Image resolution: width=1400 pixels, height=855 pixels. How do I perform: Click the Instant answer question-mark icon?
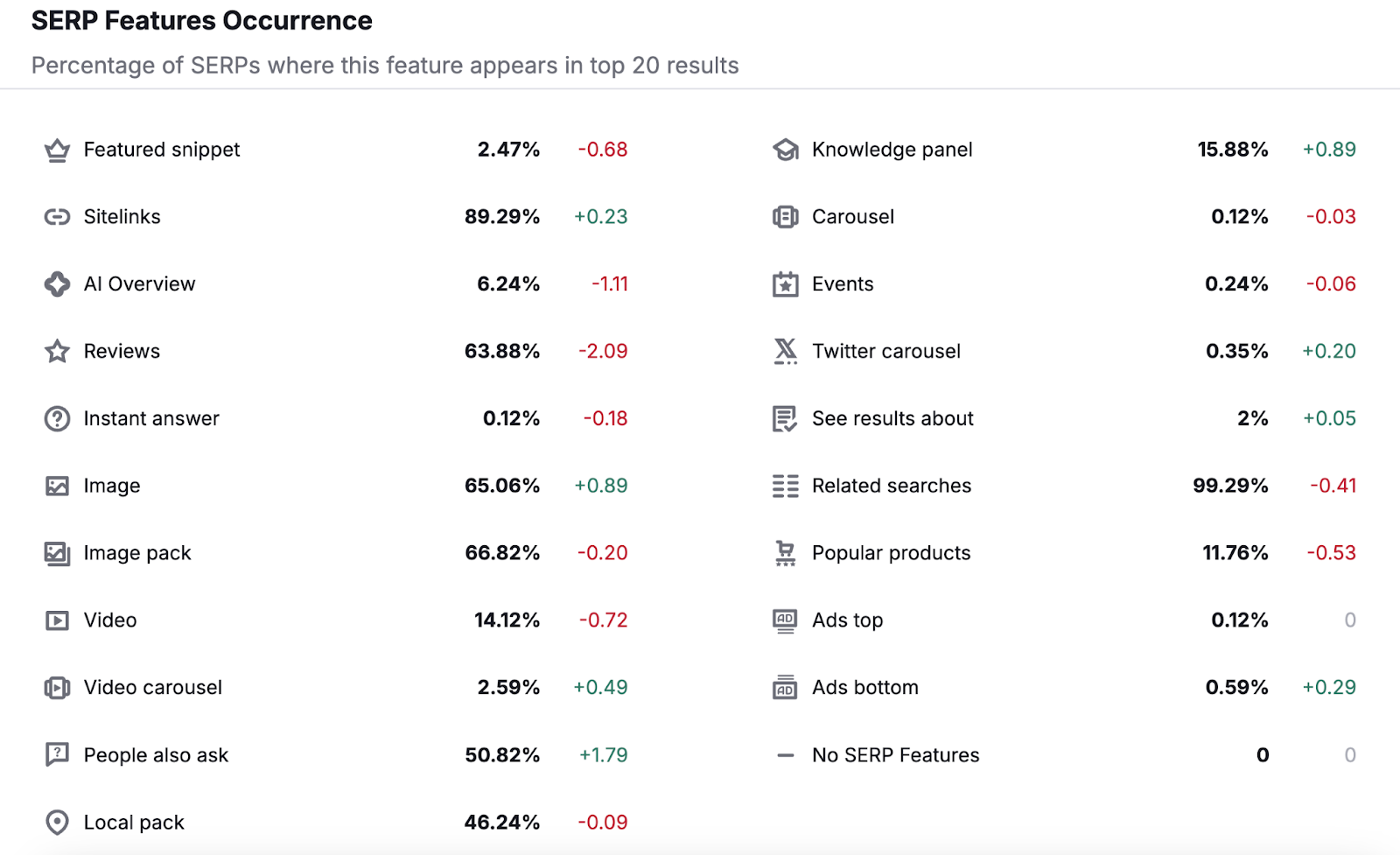click(57, 418)
